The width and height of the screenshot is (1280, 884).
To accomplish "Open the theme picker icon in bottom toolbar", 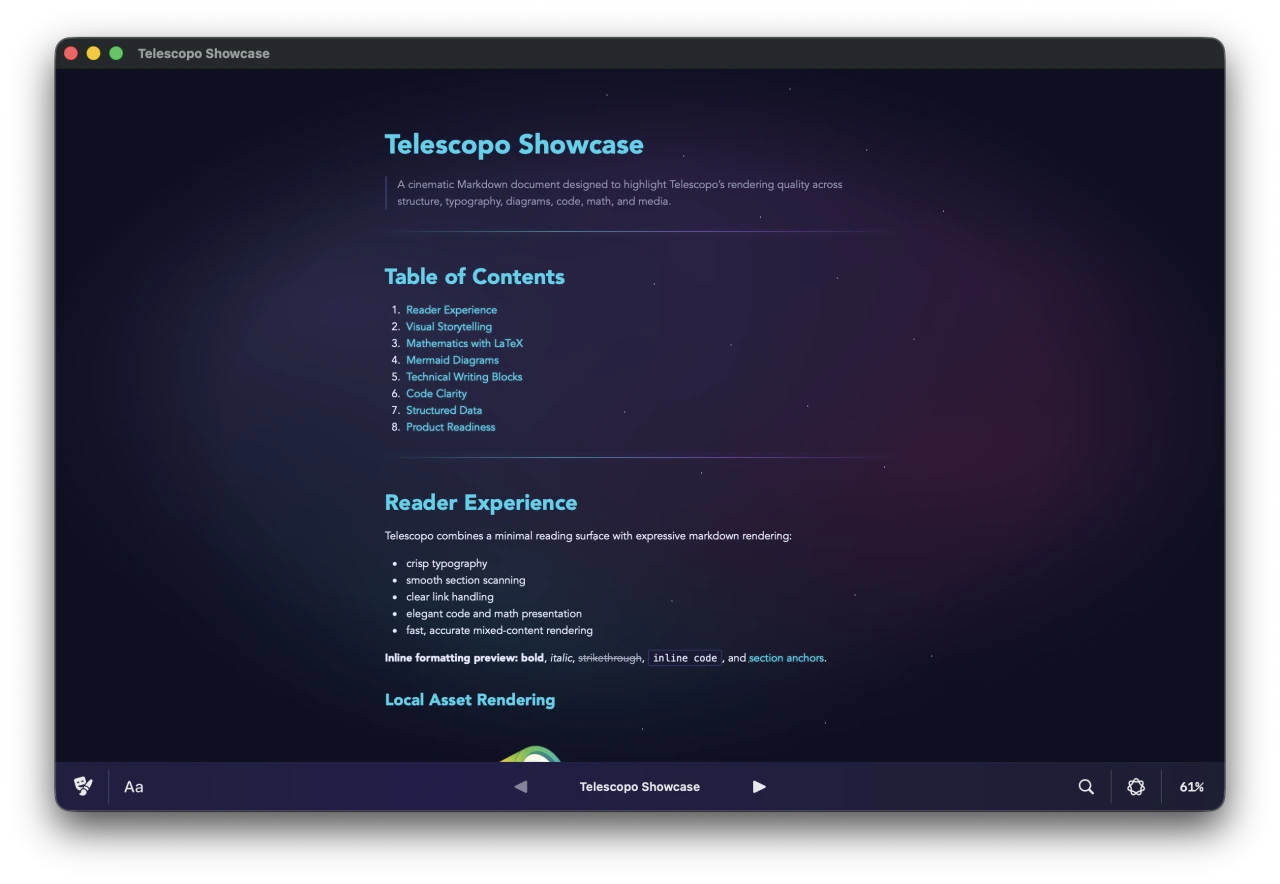I will [x=83, y=787].
